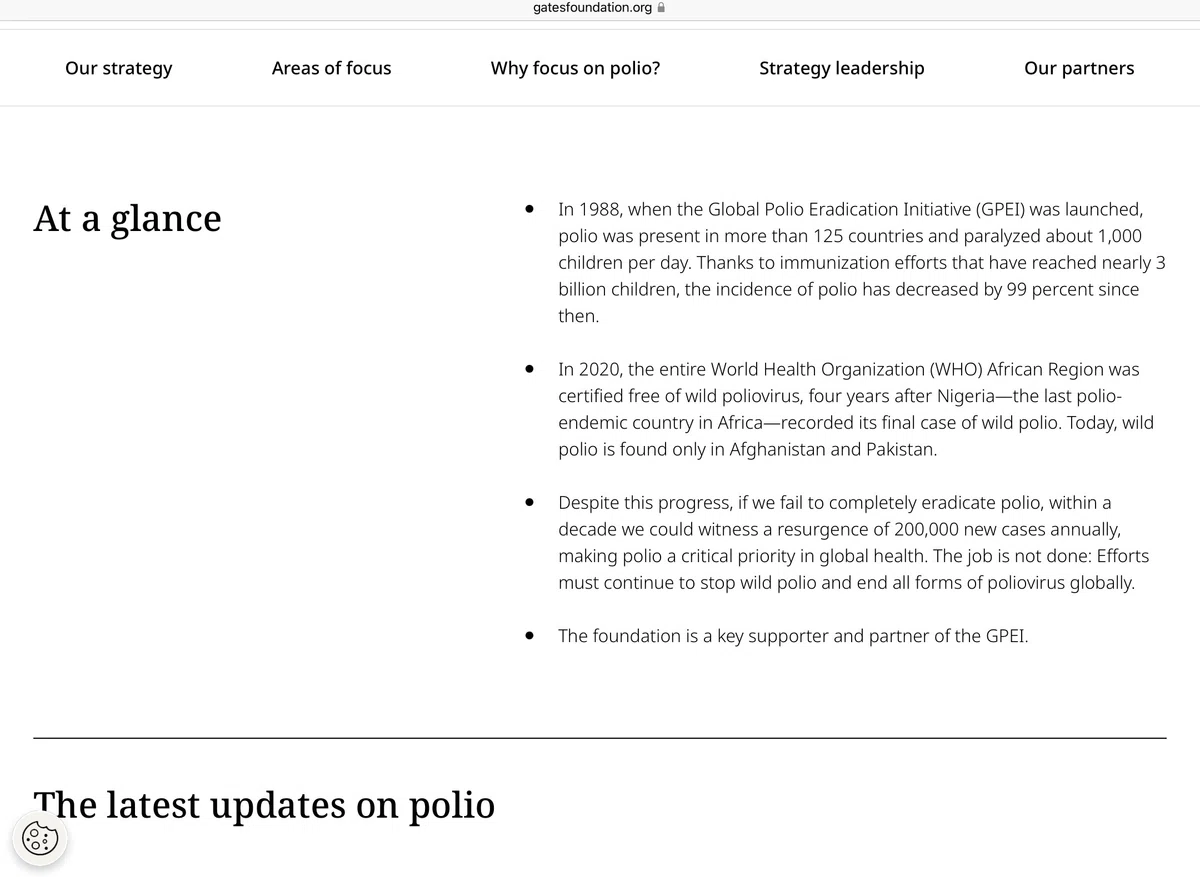Image resolution: width=1200 pixels, height=877 pixels.
Task: Click the bullet dot before 'In 2020'
Action: (529, 369)
